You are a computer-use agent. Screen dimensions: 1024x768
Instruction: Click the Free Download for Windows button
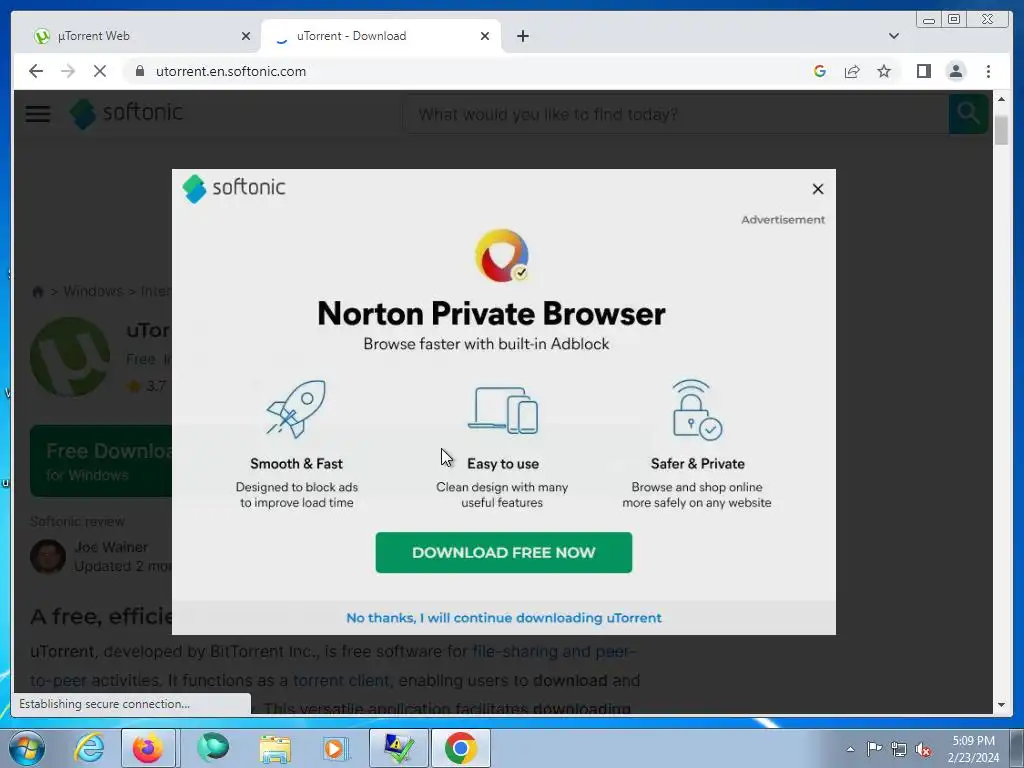point(101,461)
